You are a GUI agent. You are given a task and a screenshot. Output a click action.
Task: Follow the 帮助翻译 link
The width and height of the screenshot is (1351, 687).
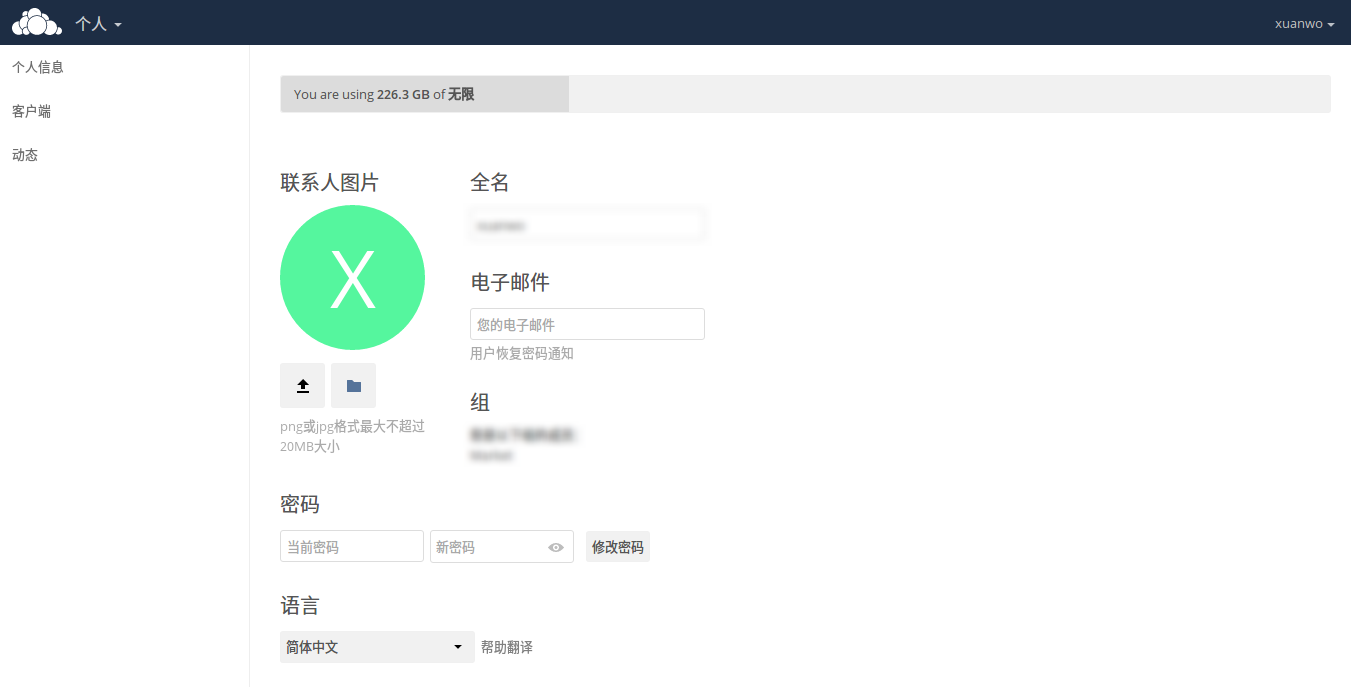point(507,648)
